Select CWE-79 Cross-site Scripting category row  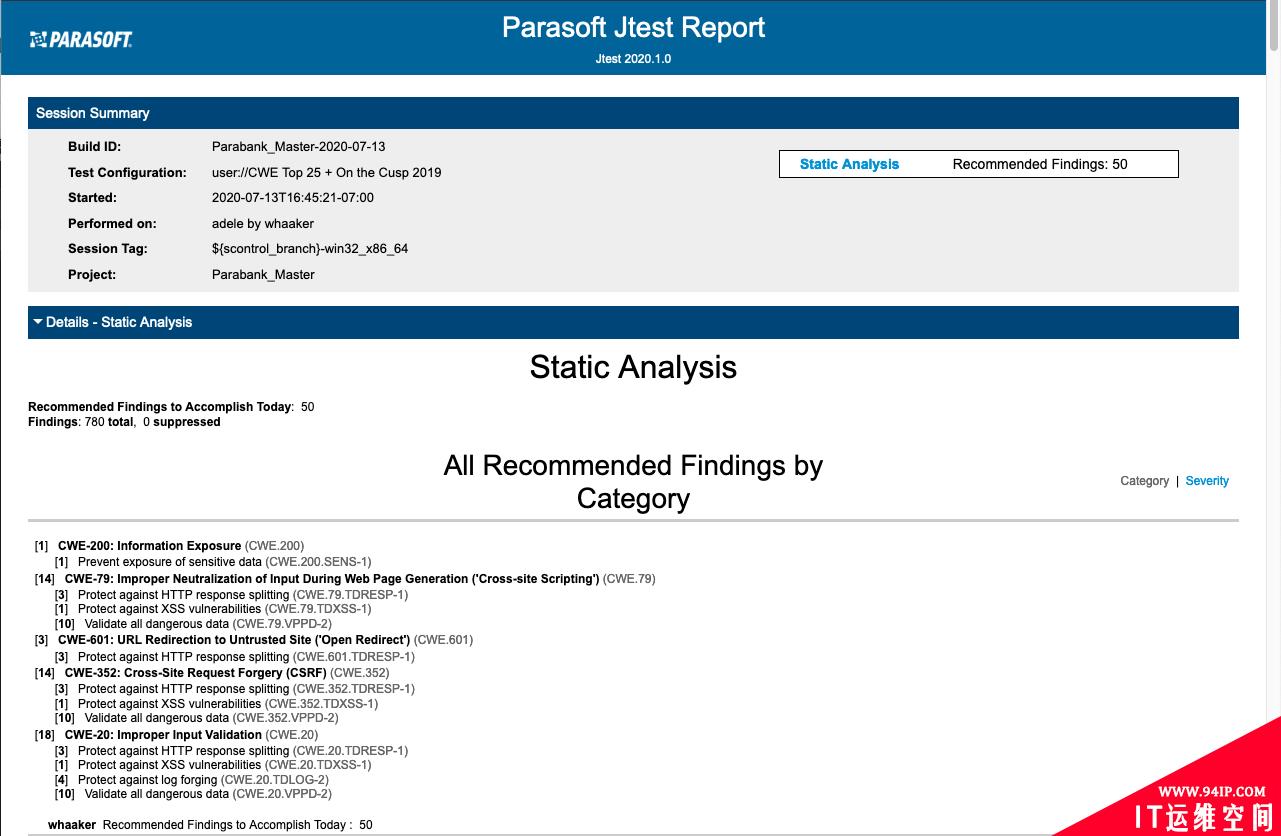tap(345, 579)
